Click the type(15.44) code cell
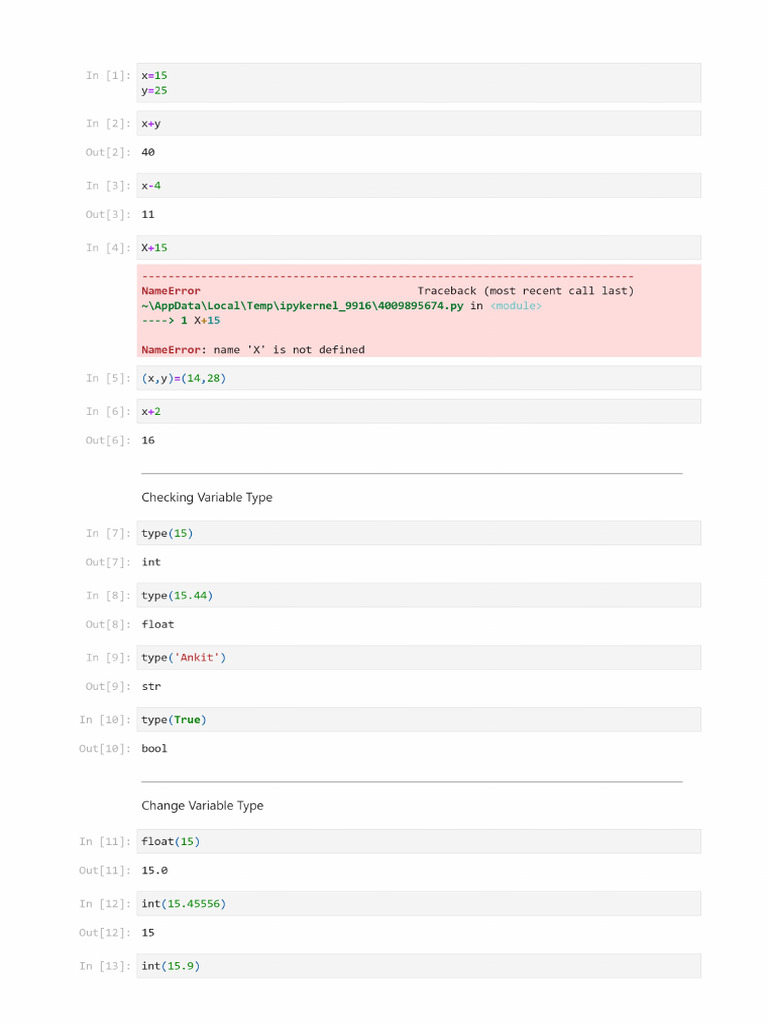The height and width of the screenshot is (1024, 768). click(x=418, y=595)
